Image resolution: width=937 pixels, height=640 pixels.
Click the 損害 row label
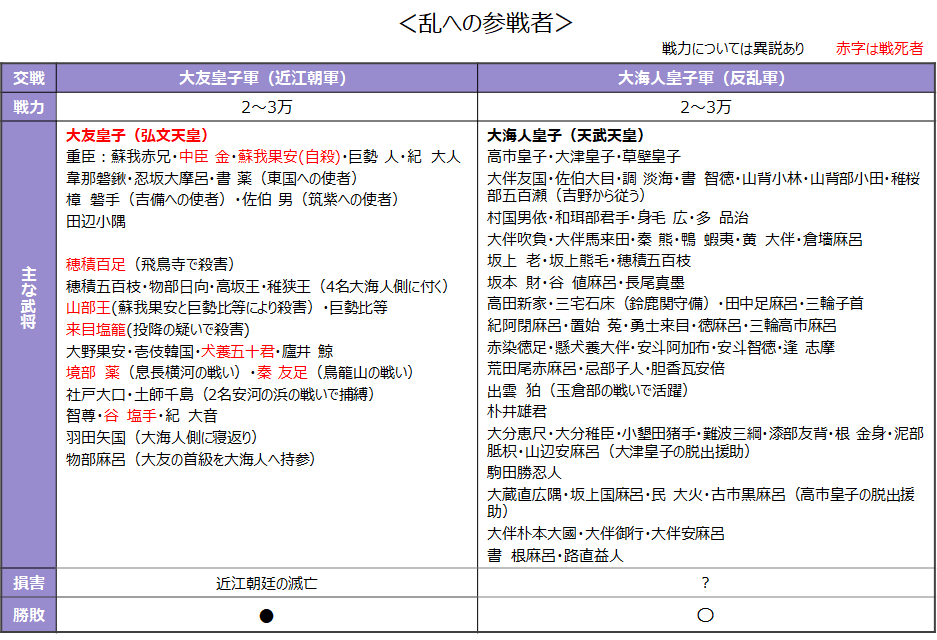29,583
